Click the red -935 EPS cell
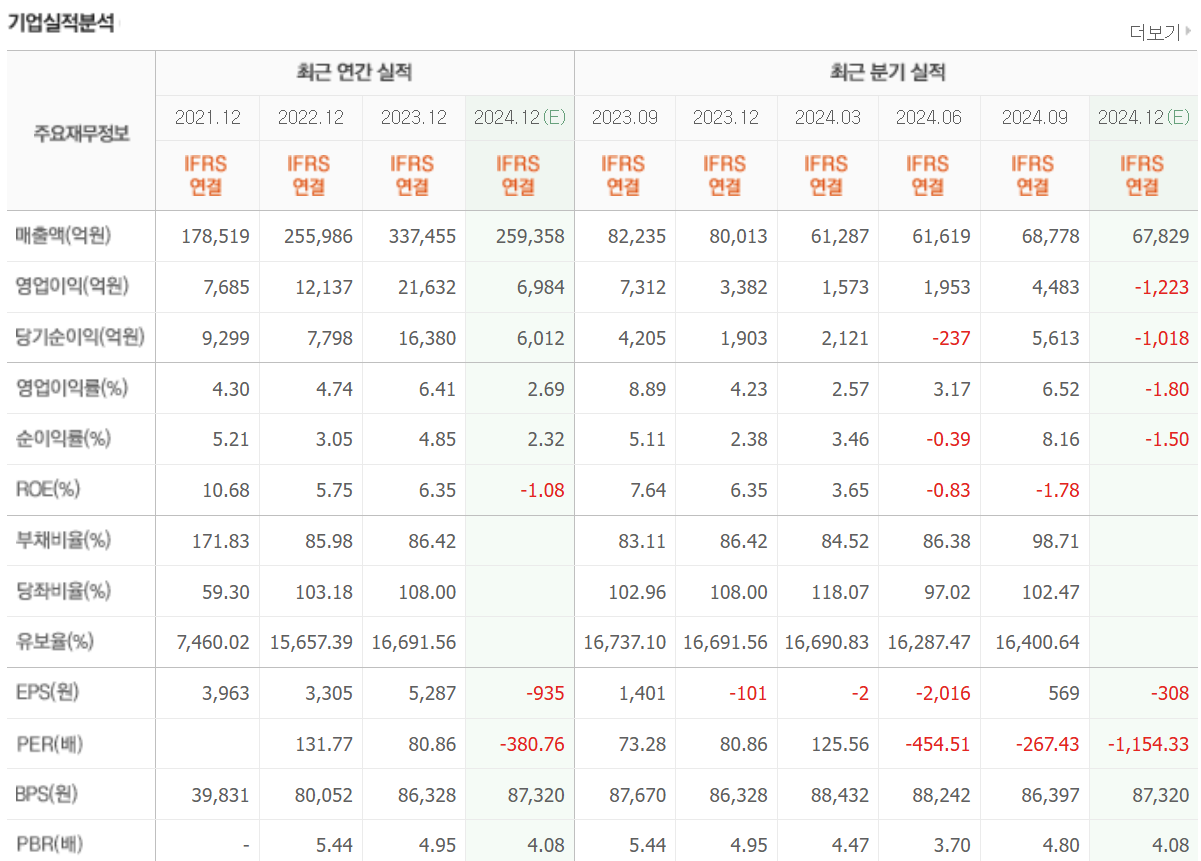The height and width of the screenshot is (861, 1201). (x=544, y=694)
